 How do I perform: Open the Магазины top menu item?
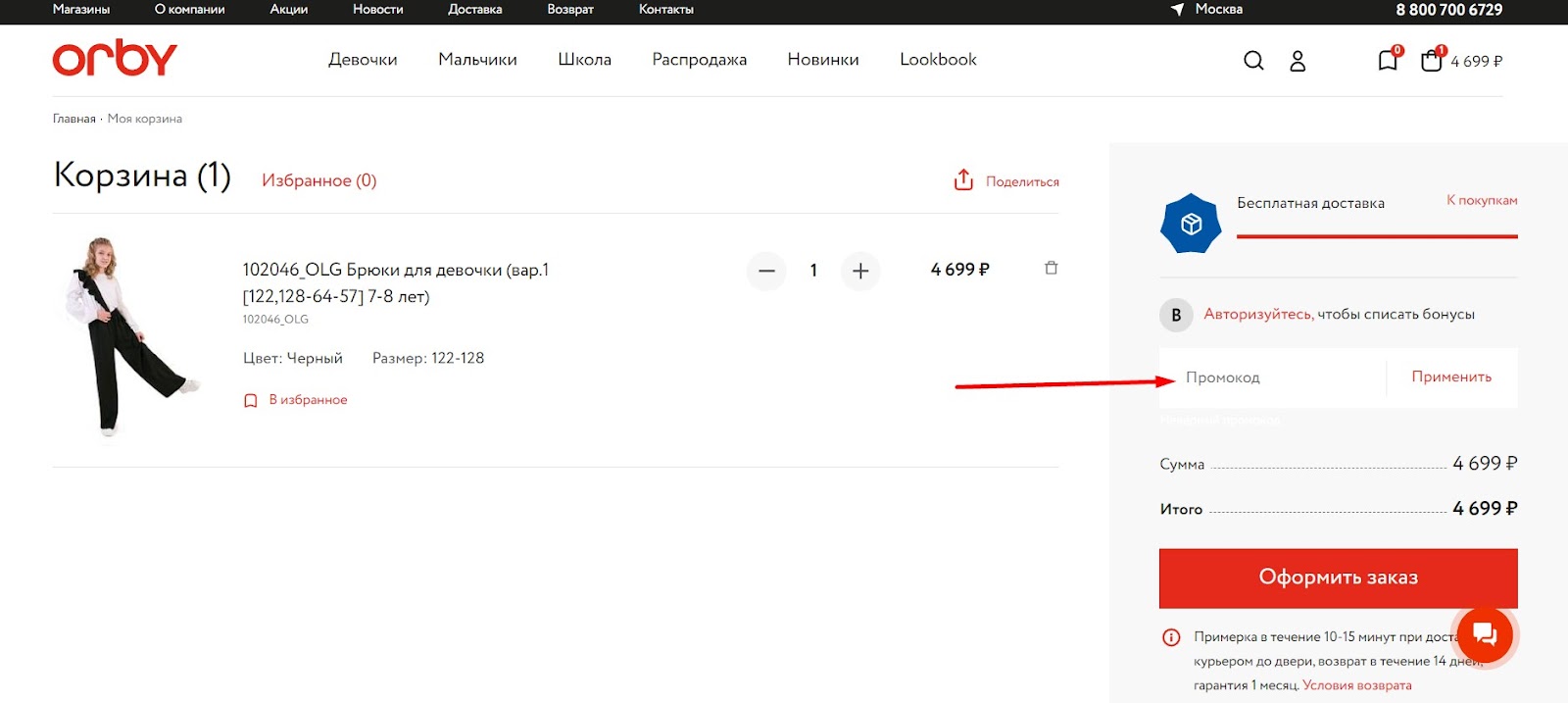[81, 9]
